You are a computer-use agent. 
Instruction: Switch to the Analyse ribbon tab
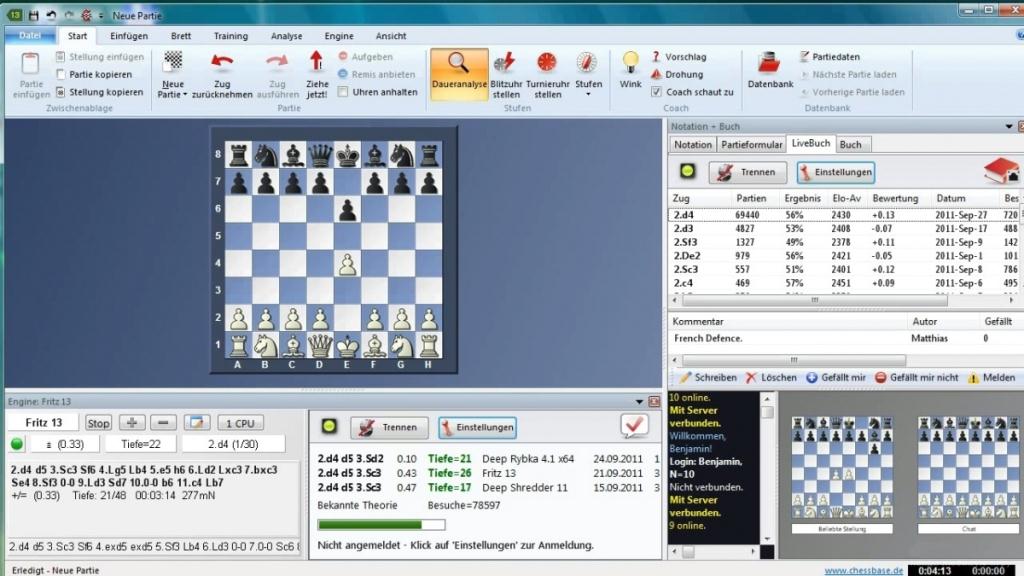[x=286, y=36]
